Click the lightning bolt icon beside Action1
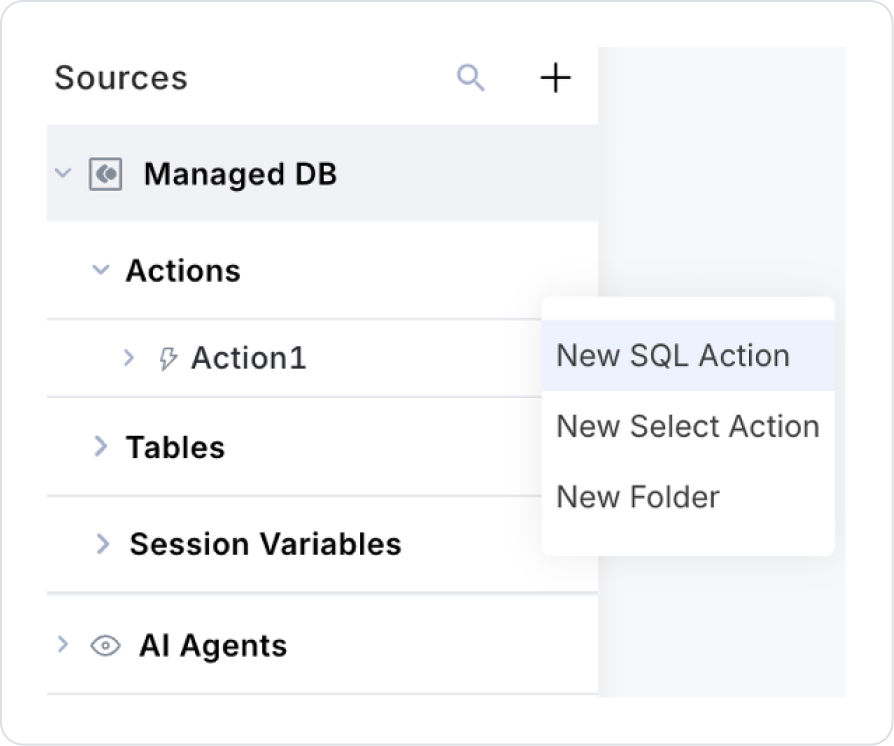The width and height of the screenshot is (894, 746). [x=169, y=358]
